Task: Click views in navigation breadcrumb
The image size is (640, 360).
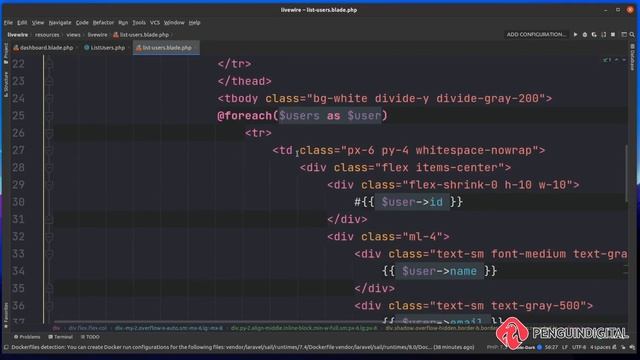Action: point(73,35)
